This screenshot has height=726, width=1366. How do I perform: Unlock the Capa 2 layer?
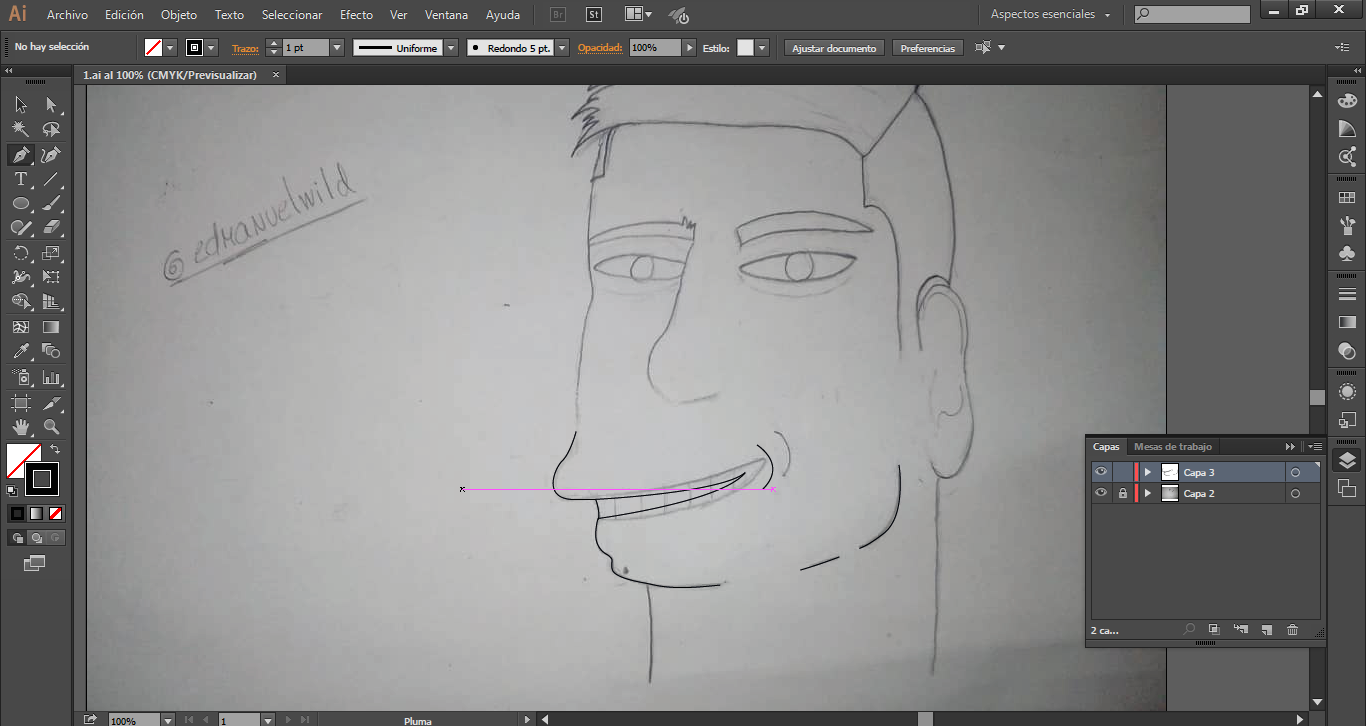click(x=1123, y=493)
